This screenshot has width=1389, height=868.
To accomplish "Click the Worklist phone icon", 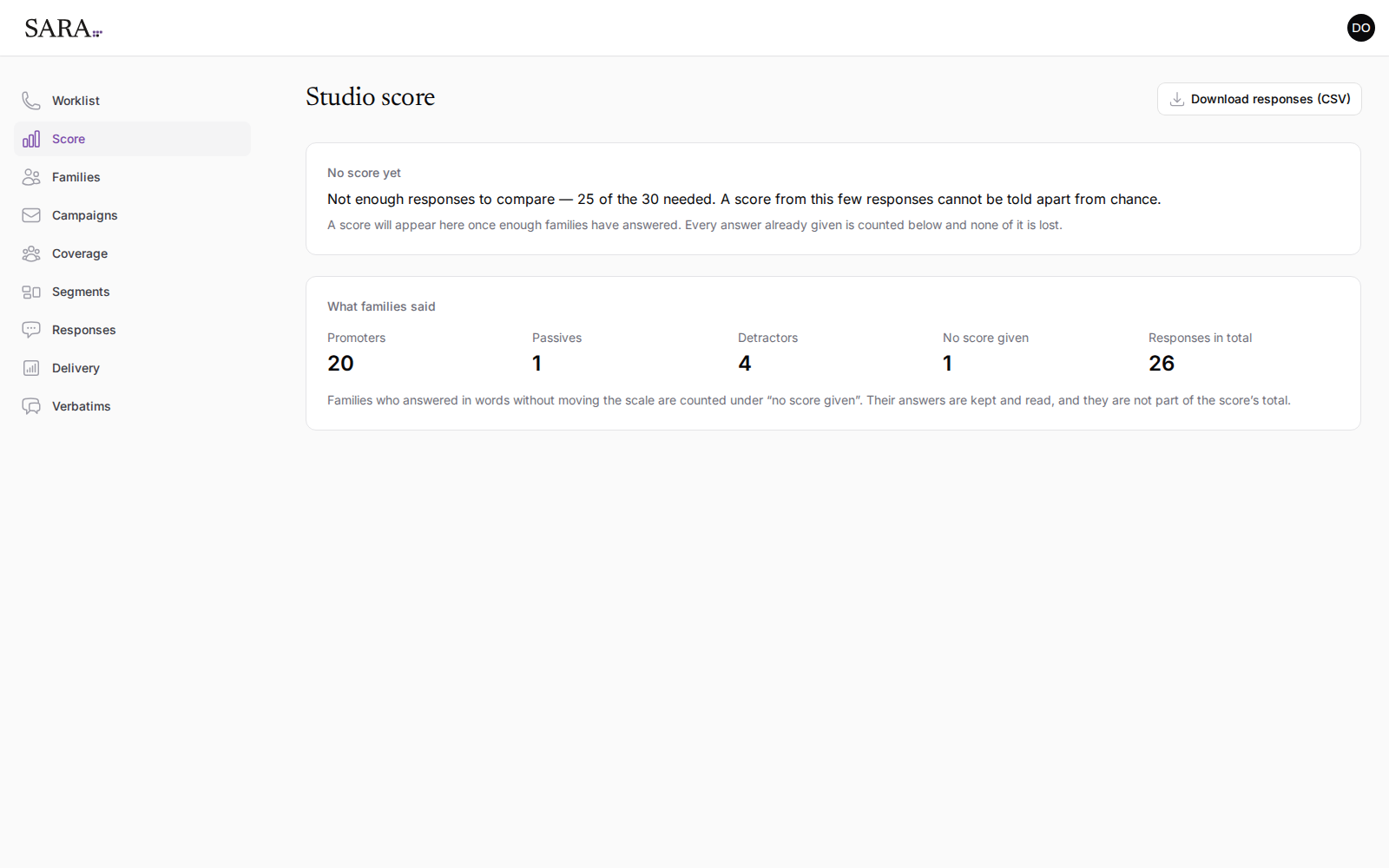I will 31,101.
